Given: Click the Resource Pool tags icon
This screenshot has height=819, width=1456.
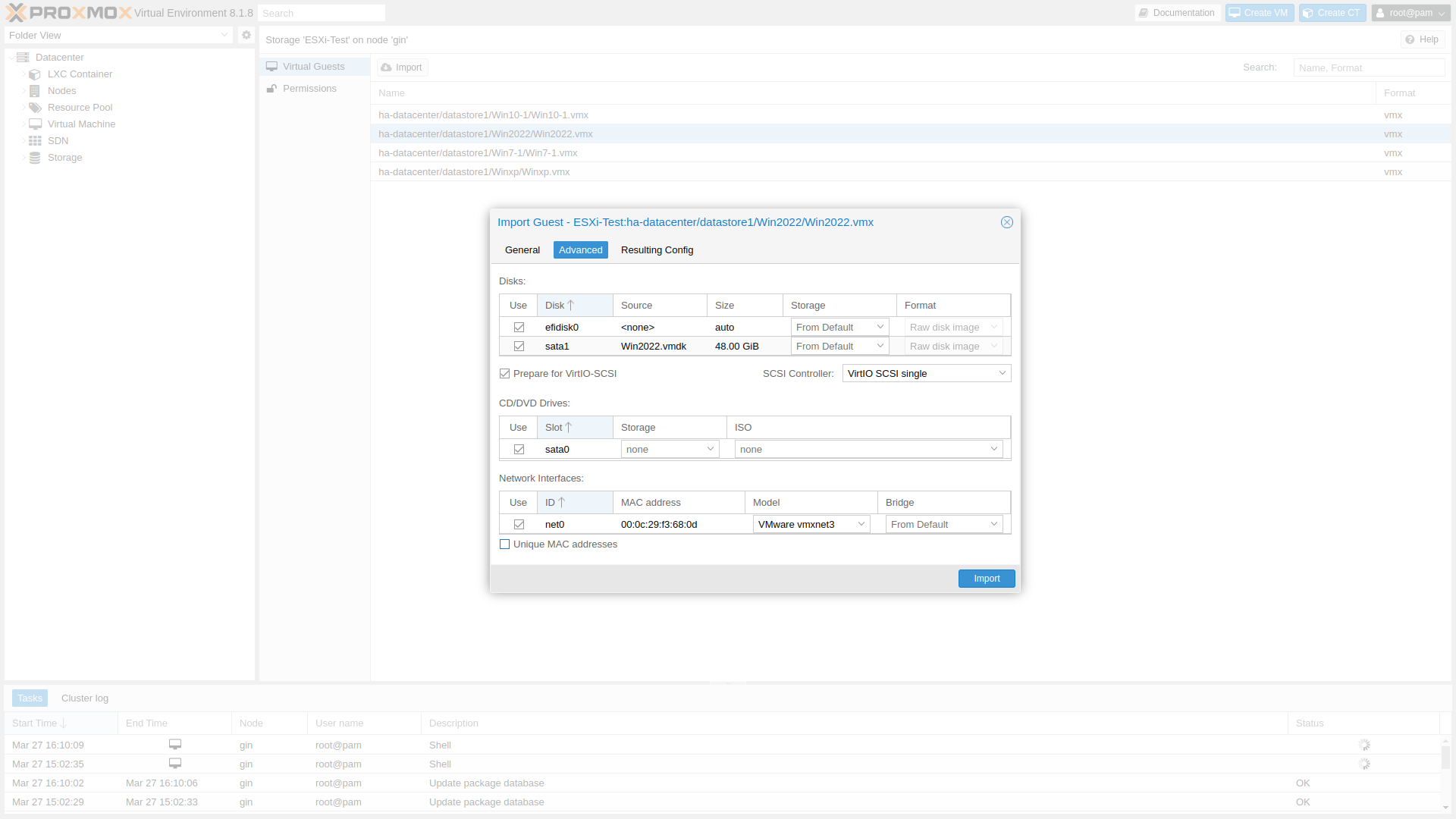Looking at the screenshot, I should tap(35, 108).
